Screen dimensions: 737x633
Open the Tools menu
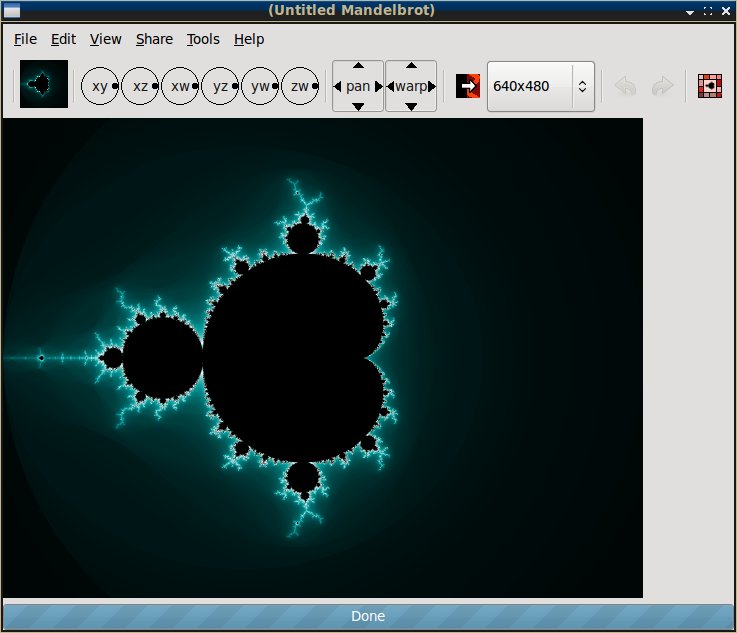[x=203, y=39]
